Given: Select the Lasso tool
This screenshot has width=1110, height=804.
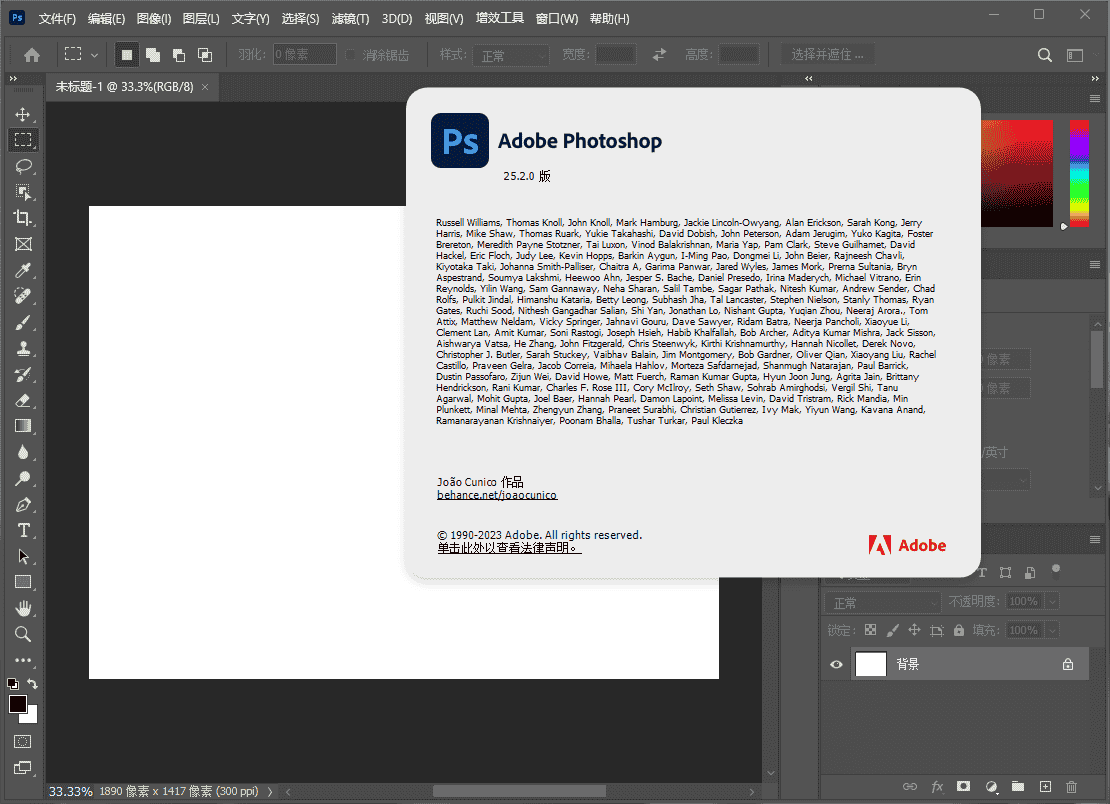Looking at the screenshot, I should (23, 166).
